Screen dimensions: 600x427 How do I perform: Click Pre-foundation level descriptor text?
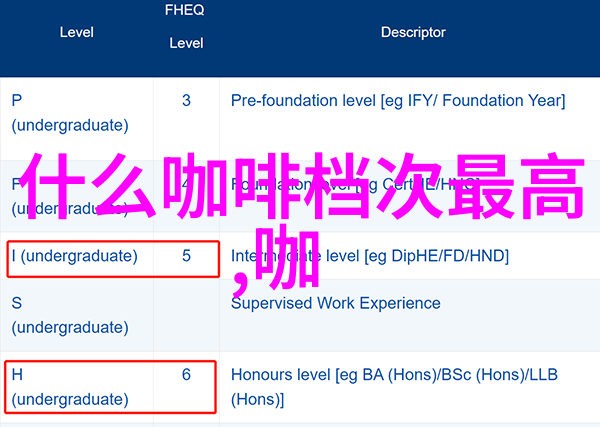[x=398, y=101]
